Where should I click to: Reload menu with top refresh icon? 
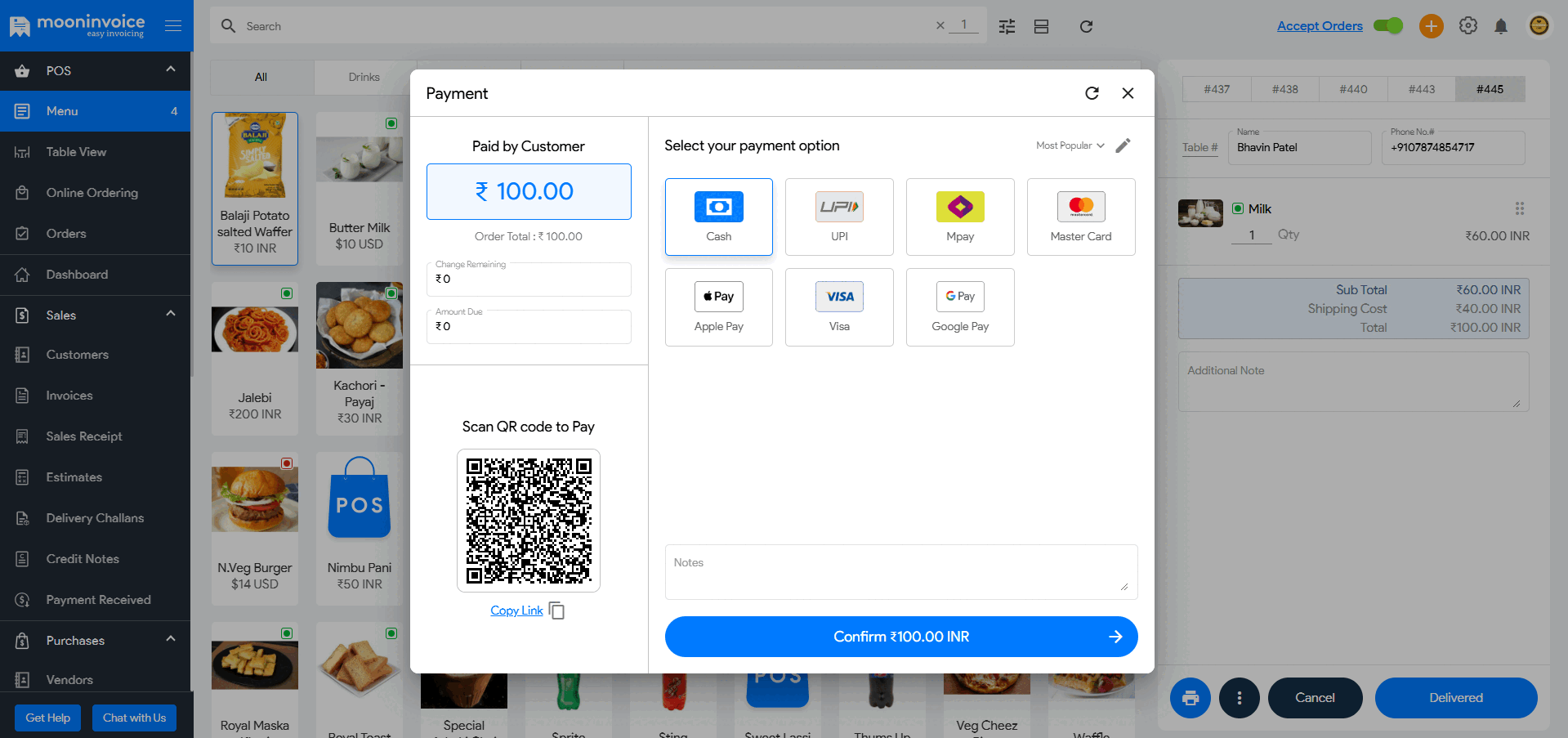pos(1086,26)
